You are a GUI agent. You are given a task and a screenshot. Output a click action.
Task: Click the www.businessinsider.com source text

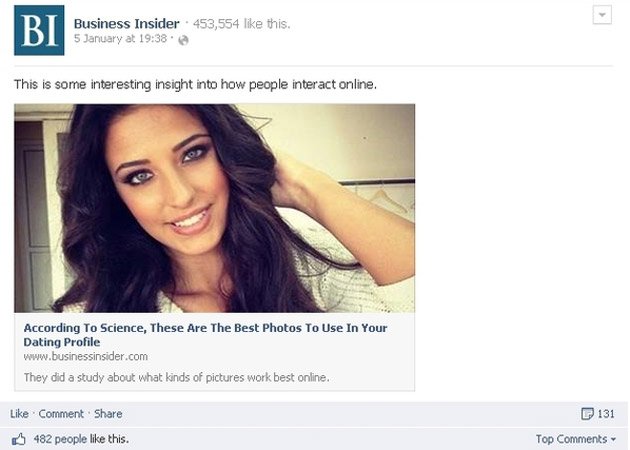(86, 356)
